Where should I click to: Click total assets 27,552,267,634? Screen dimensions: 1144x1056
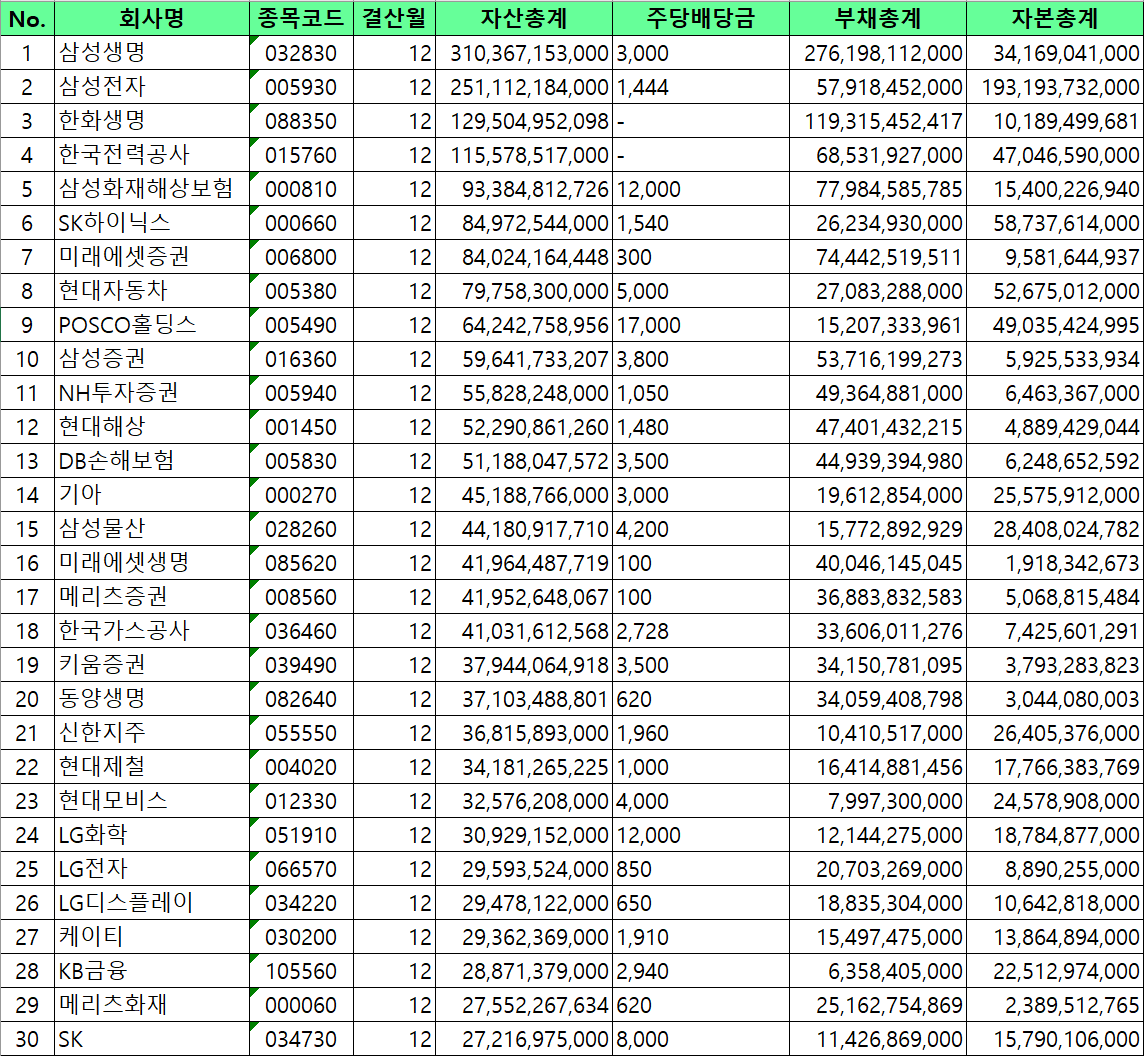[524, 1006]
